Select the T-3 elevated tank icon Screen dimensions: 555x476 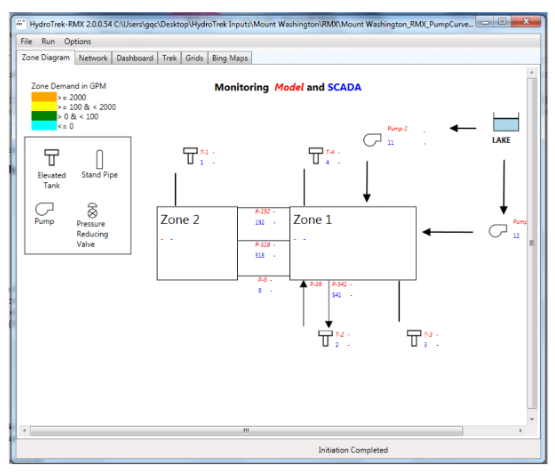(414, 338)
